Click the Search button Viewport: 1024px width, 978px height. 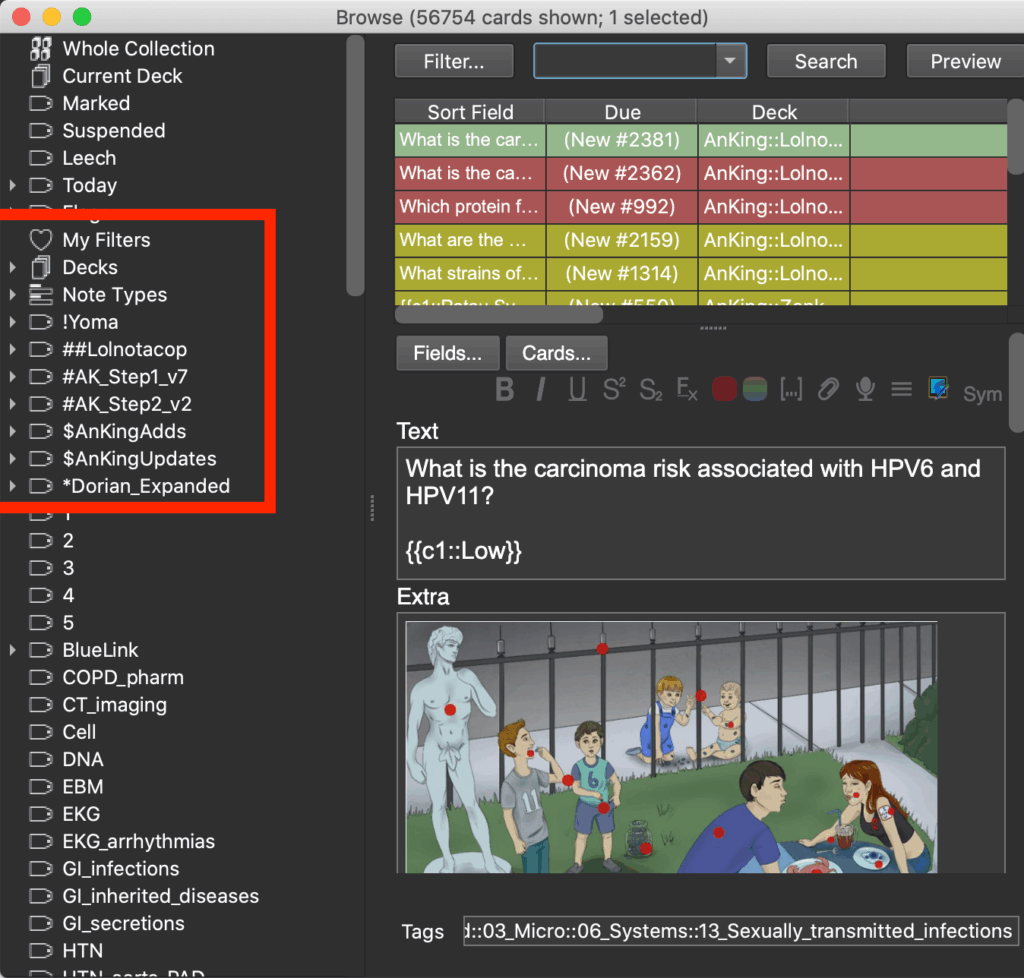pos(825,61)
